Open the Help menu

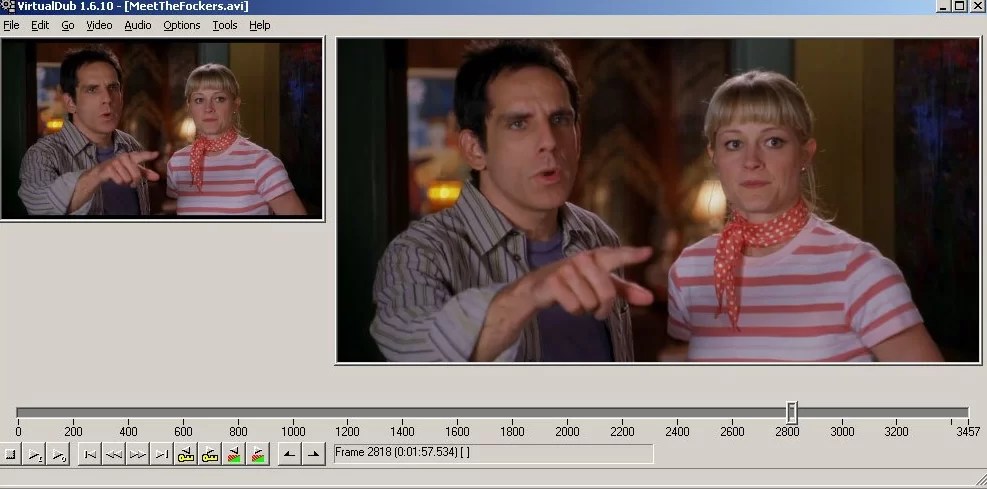tap(259, 25)
